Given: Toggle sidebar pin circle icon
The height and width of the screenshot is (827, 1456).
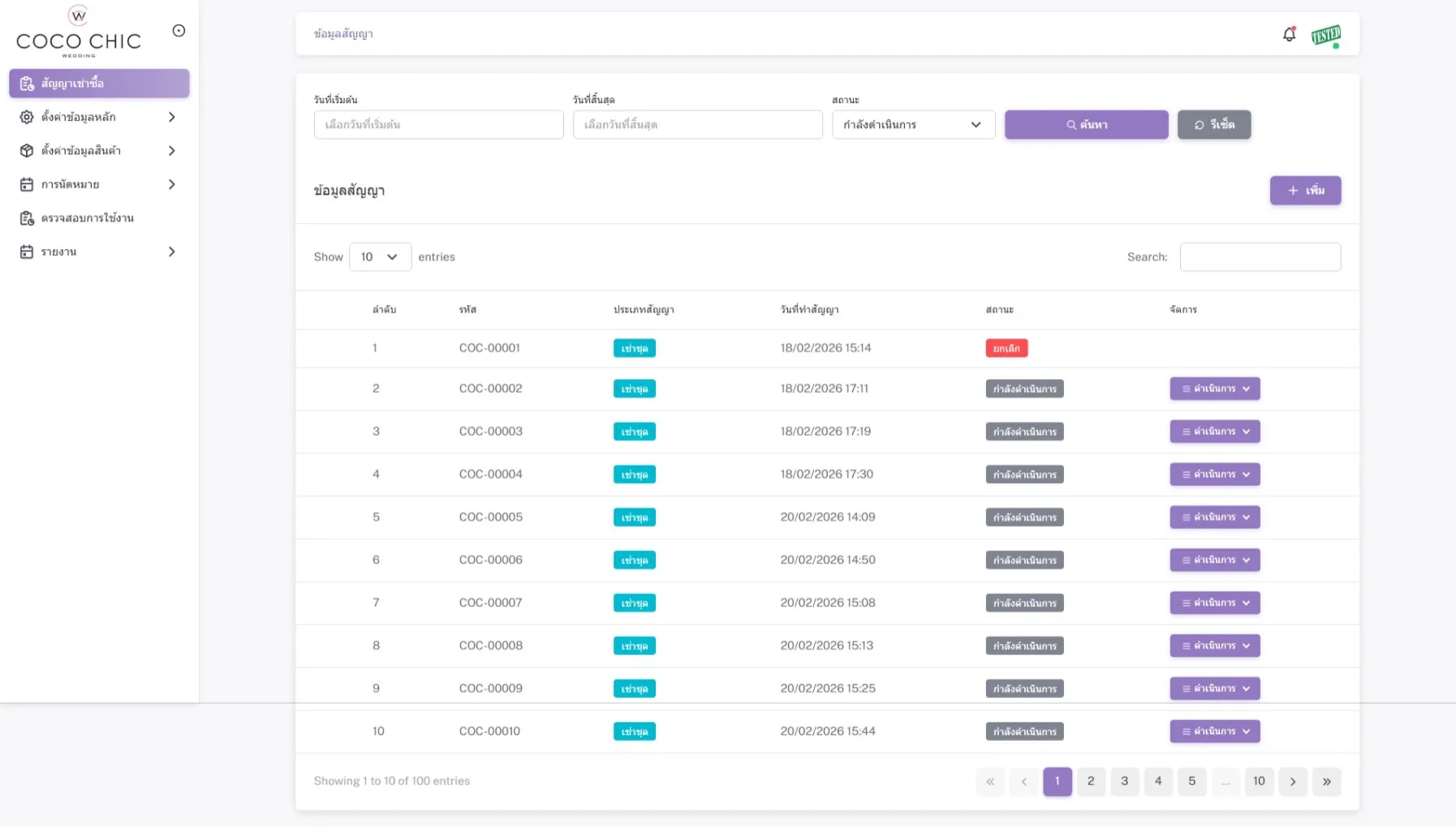Looking at the screenshot, I should 179,31.
